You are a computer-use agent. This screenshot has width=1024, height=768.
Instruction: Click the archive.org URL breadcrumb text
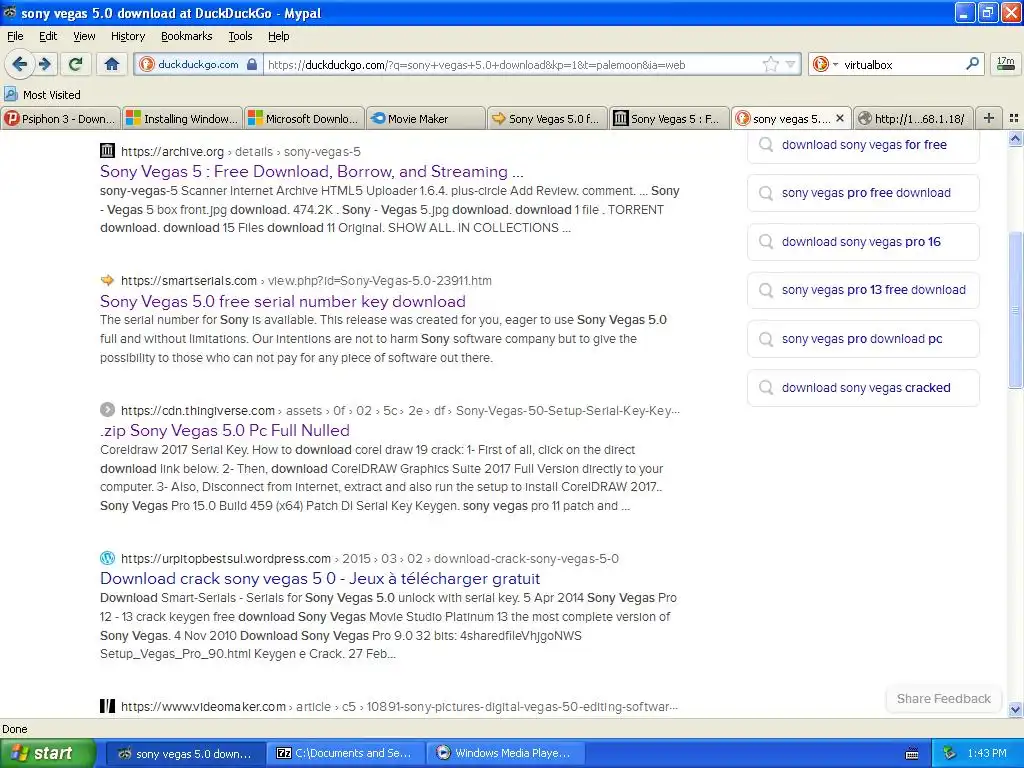pyautogui.click(x=240, y=152)
